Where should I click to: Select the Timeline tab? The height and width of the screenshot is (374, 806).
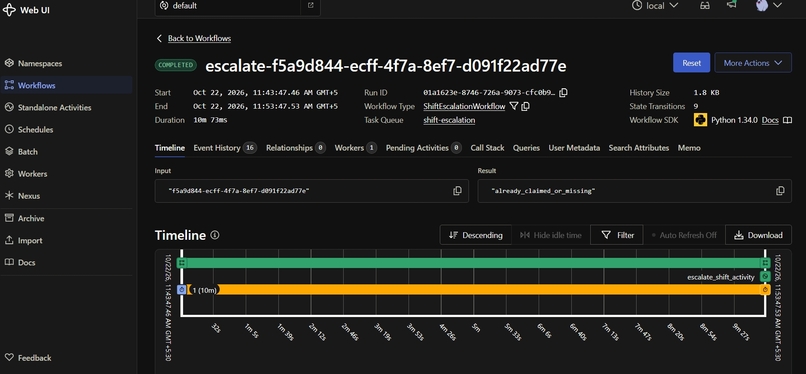[170, 148]
